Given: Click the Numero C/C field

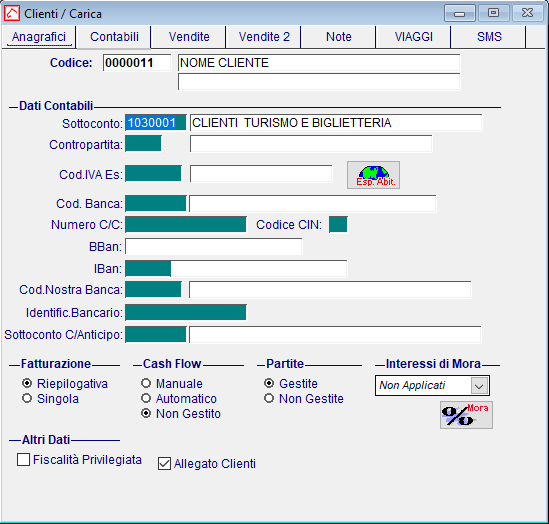Looking at the screenshot, I should [186, 224].
